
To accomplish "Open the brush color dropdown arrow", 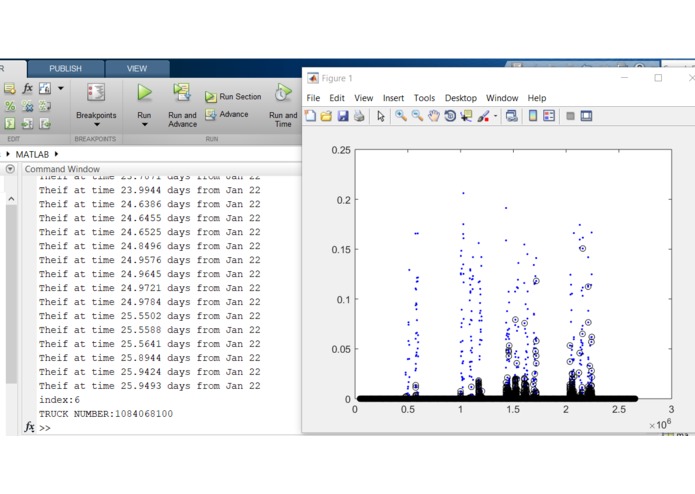I will click(496, 117).
